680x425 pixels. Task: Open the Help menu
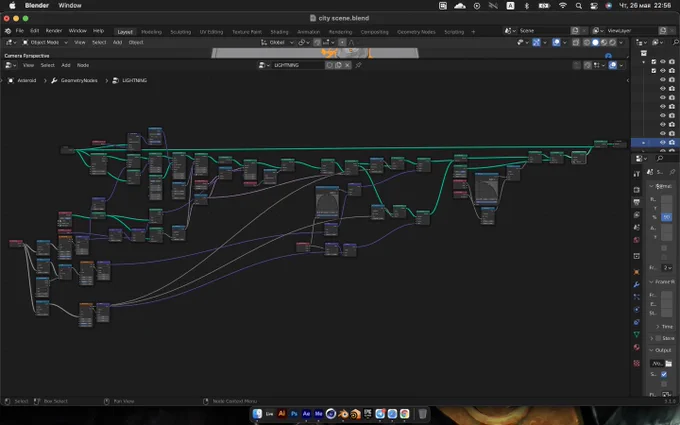click(98, 31)
